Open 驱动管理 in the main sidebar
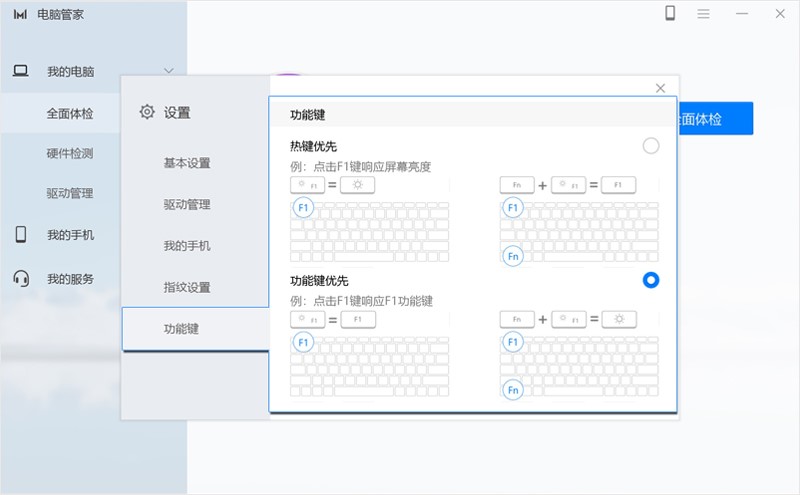Image resolution: width=800 pixels, height=495 pixels. tap(70, 193)
